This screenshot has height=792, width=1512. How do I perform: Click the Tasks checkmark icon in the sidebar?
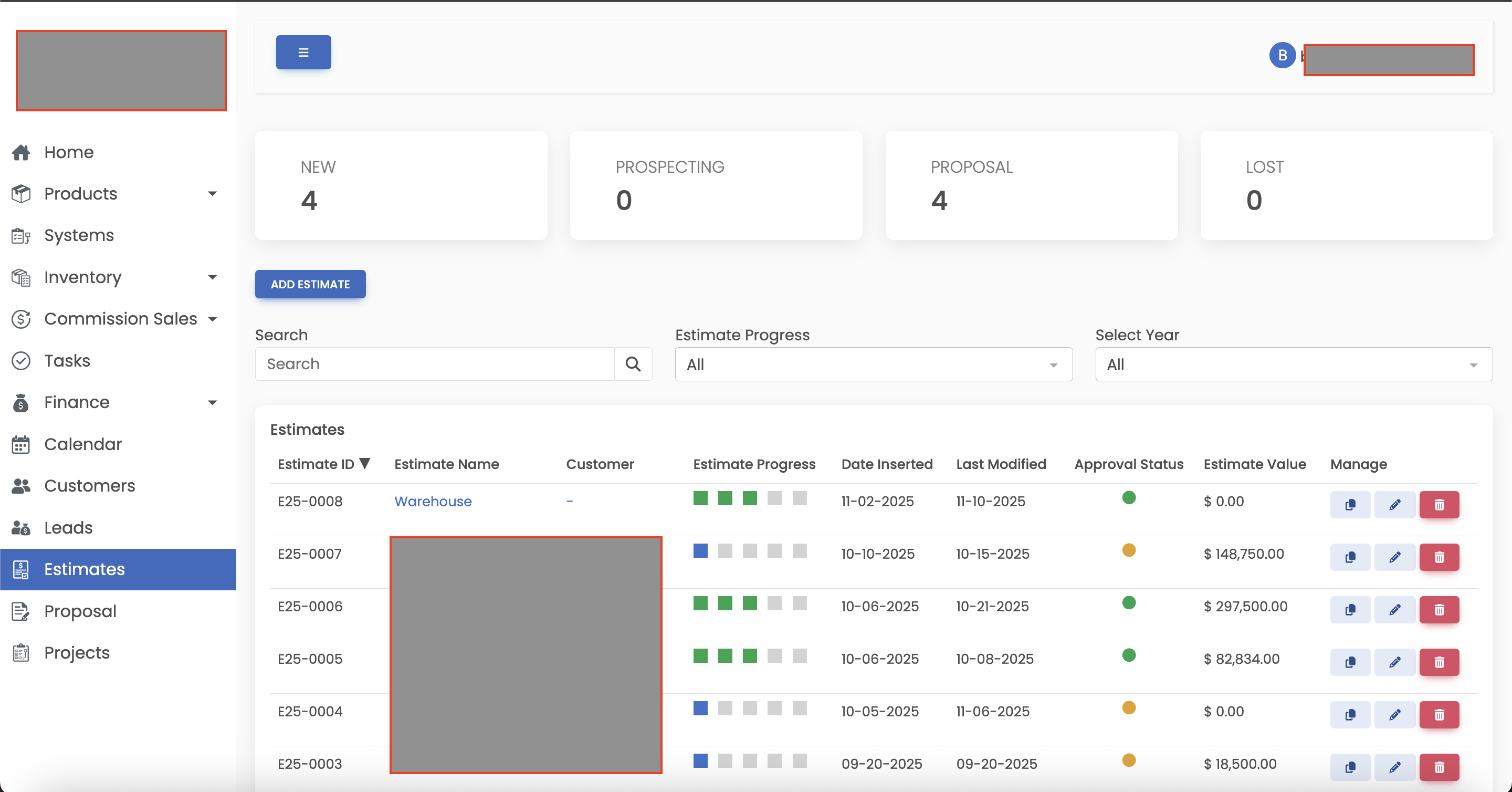21,360
